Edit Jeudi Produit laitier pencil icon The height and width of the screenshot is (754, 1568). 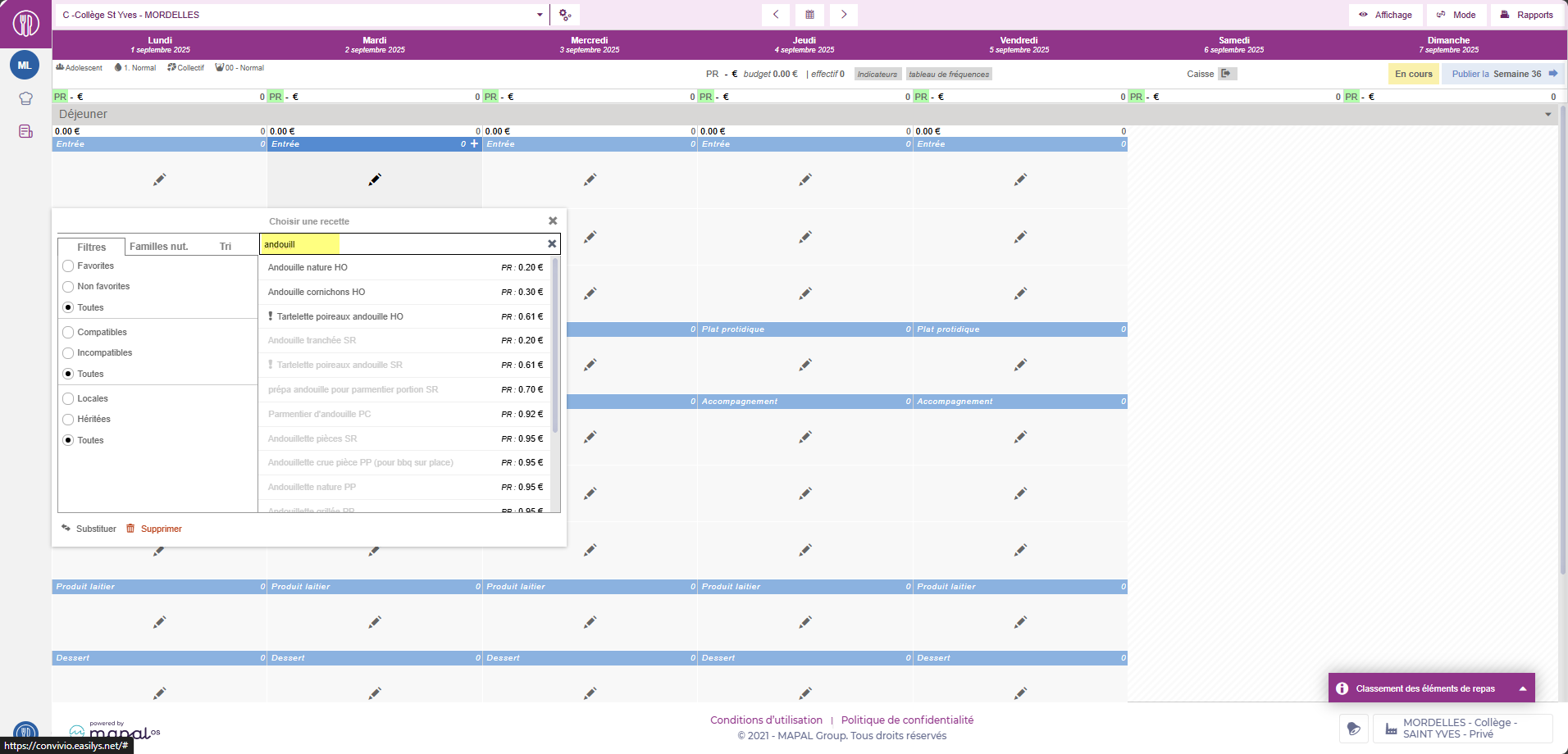coord(805,622)
